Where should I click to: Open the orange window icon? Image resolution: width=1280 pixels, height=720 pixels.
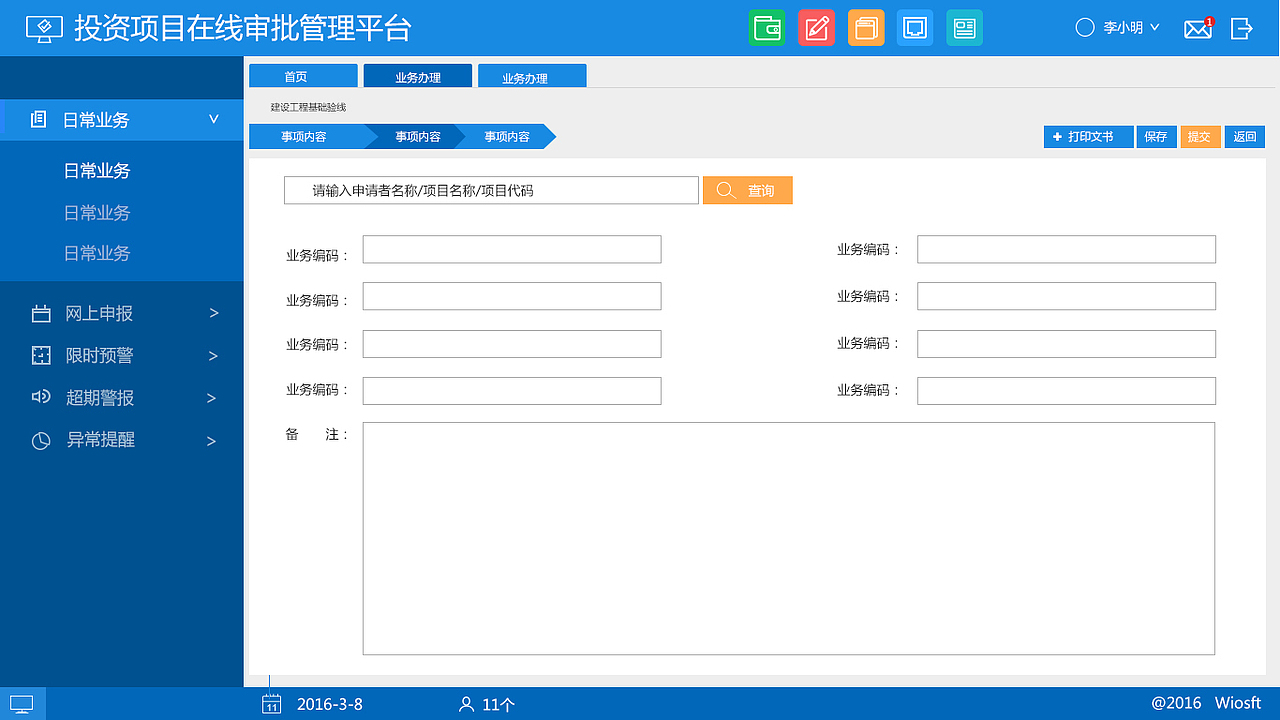point(866,28)
